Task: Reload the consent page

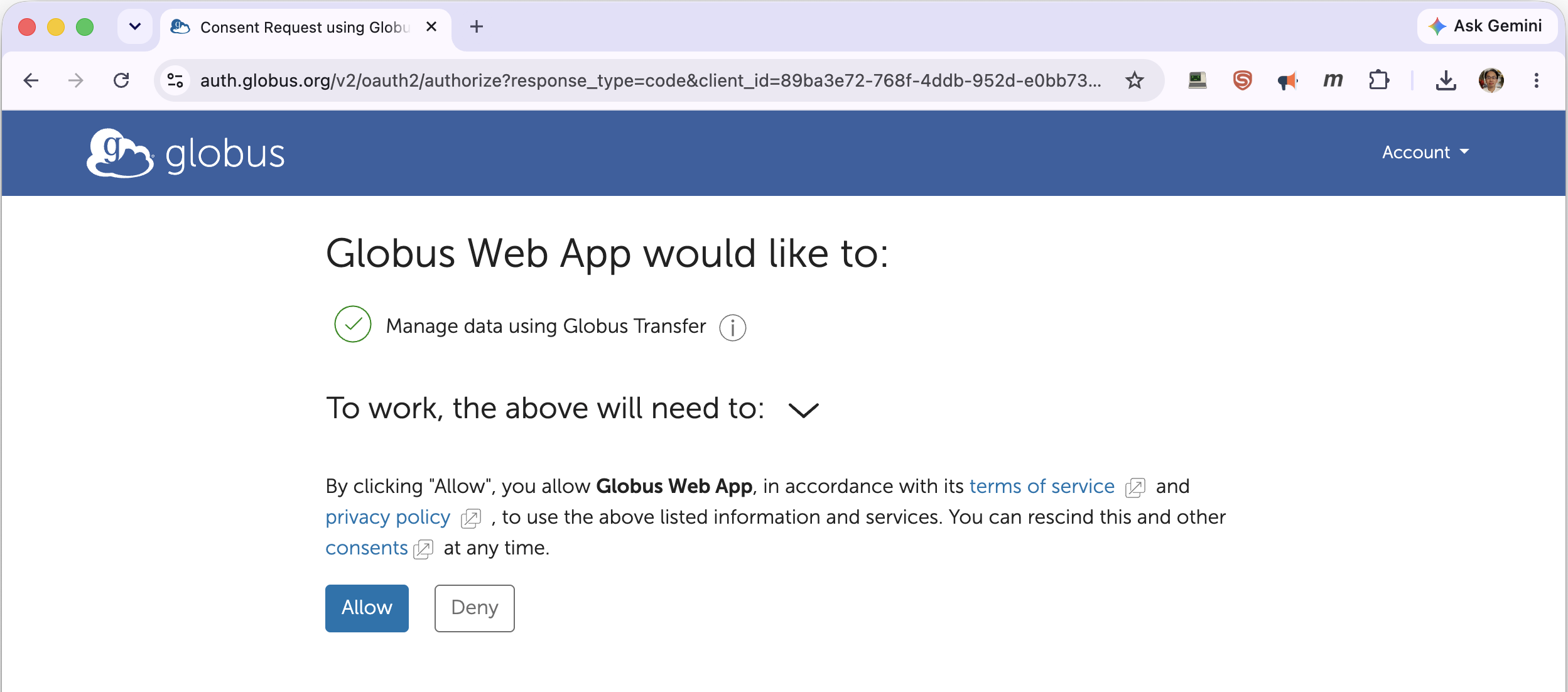Action: pos(121,80)
